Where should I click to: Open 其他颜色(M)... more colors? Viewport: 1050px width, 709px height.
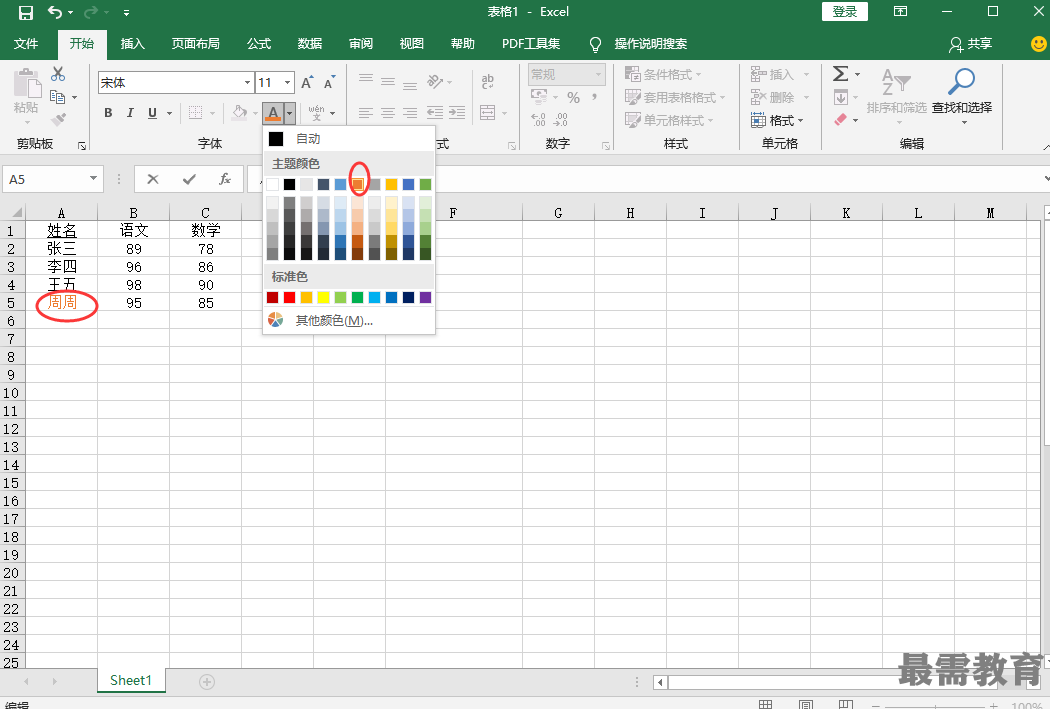(x=348, y=320)
